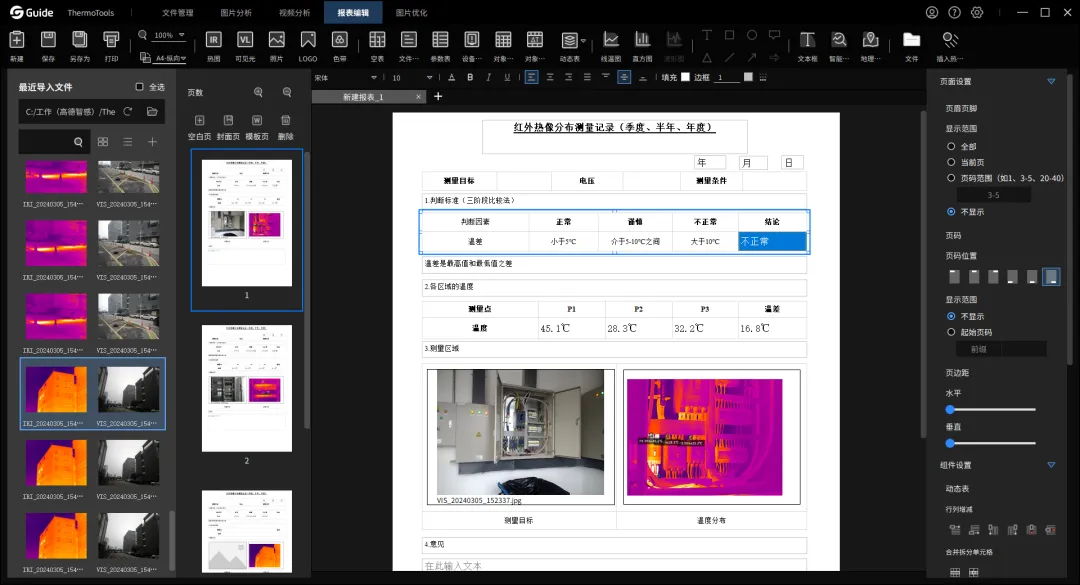
Task: Insert a histogram chart (直方图)
Action: coord(642,46)
